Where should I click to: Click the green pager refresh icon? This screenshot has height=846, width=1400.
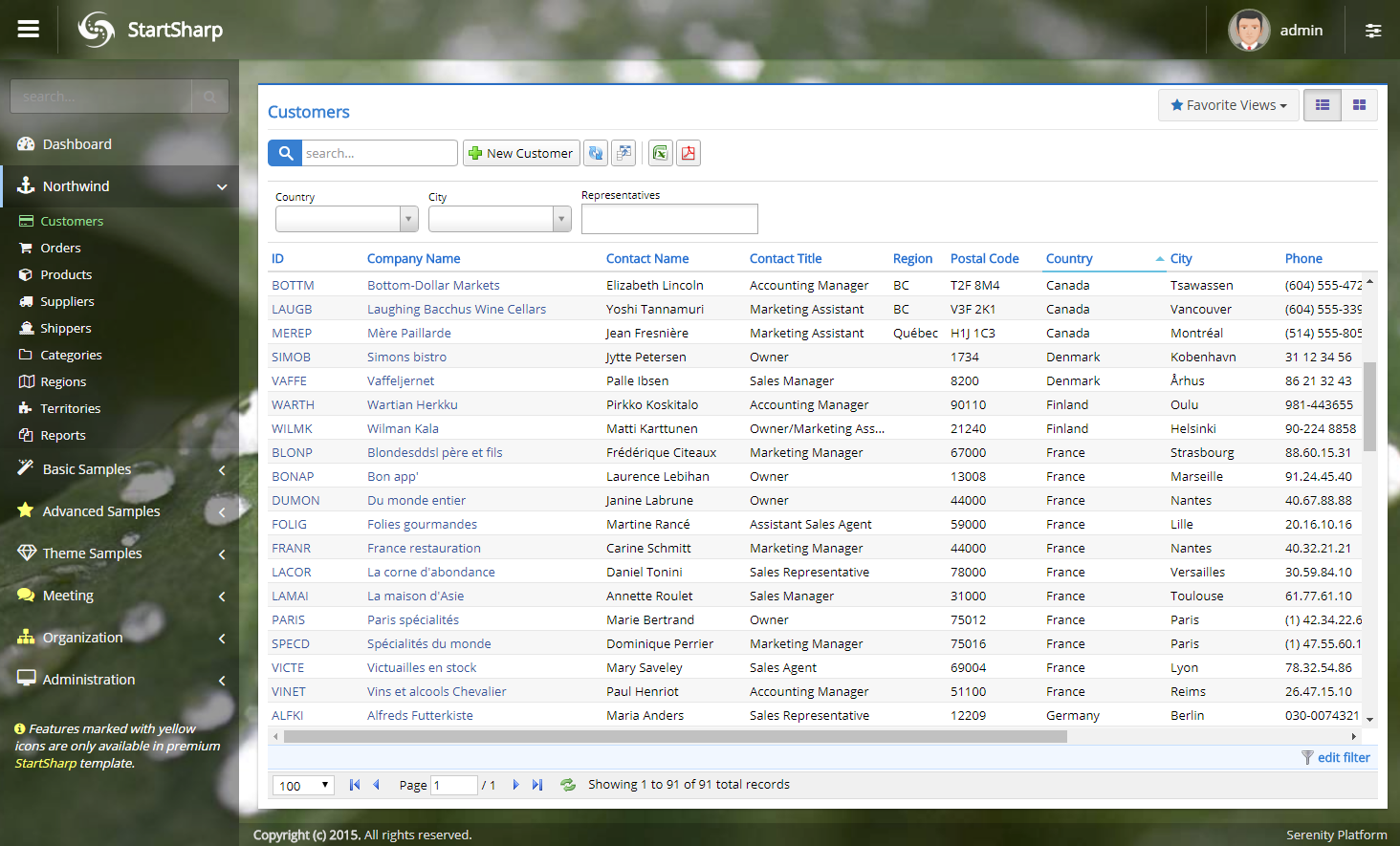(568, 785)
